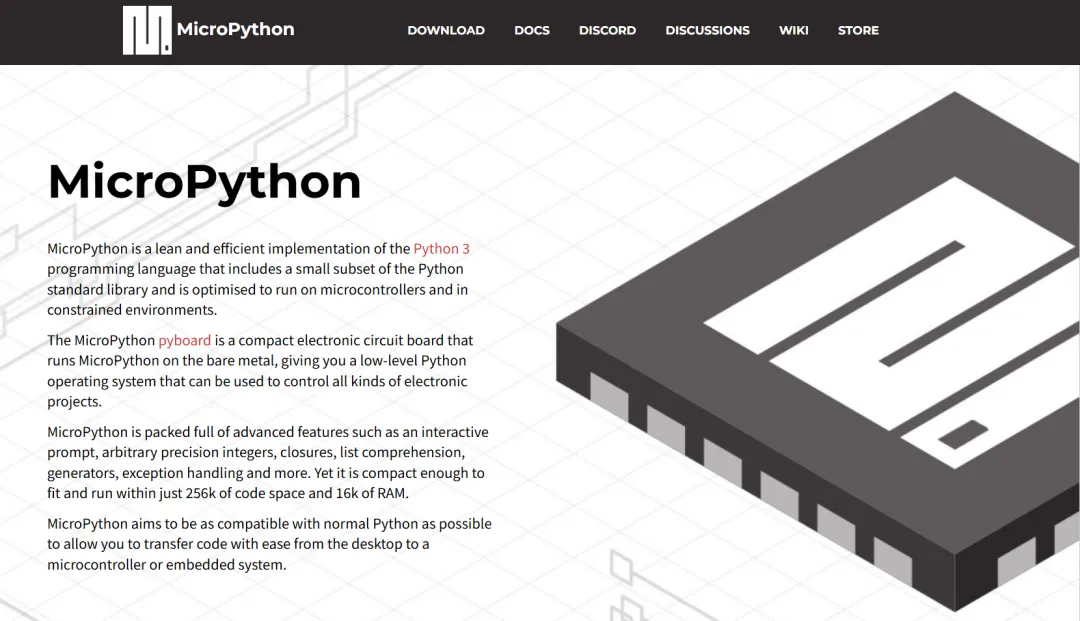Click the isometric chip illustration
This screenshot has height=621, width=1080.
[x=818, y=351]
